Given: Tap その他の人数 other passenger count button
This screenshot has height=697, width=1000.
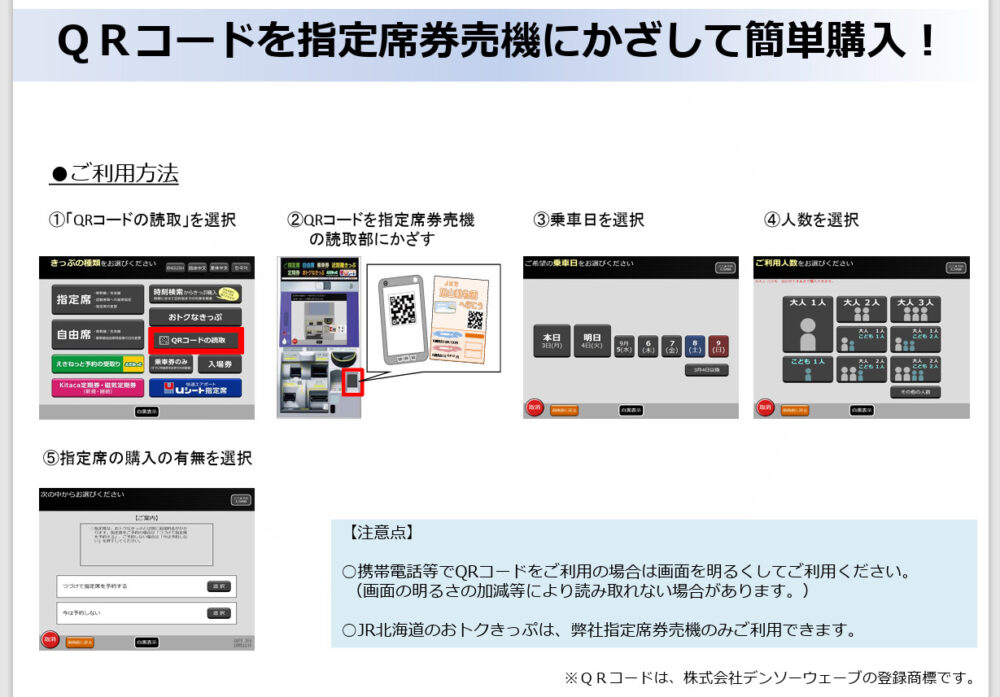Looking at the screenshot, I should click(916, 392).
